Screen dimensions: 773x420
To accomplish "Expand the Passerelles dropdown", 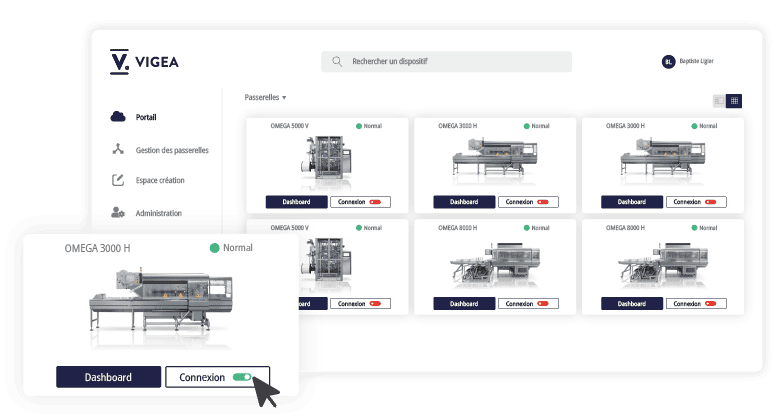I will [265, 97].
